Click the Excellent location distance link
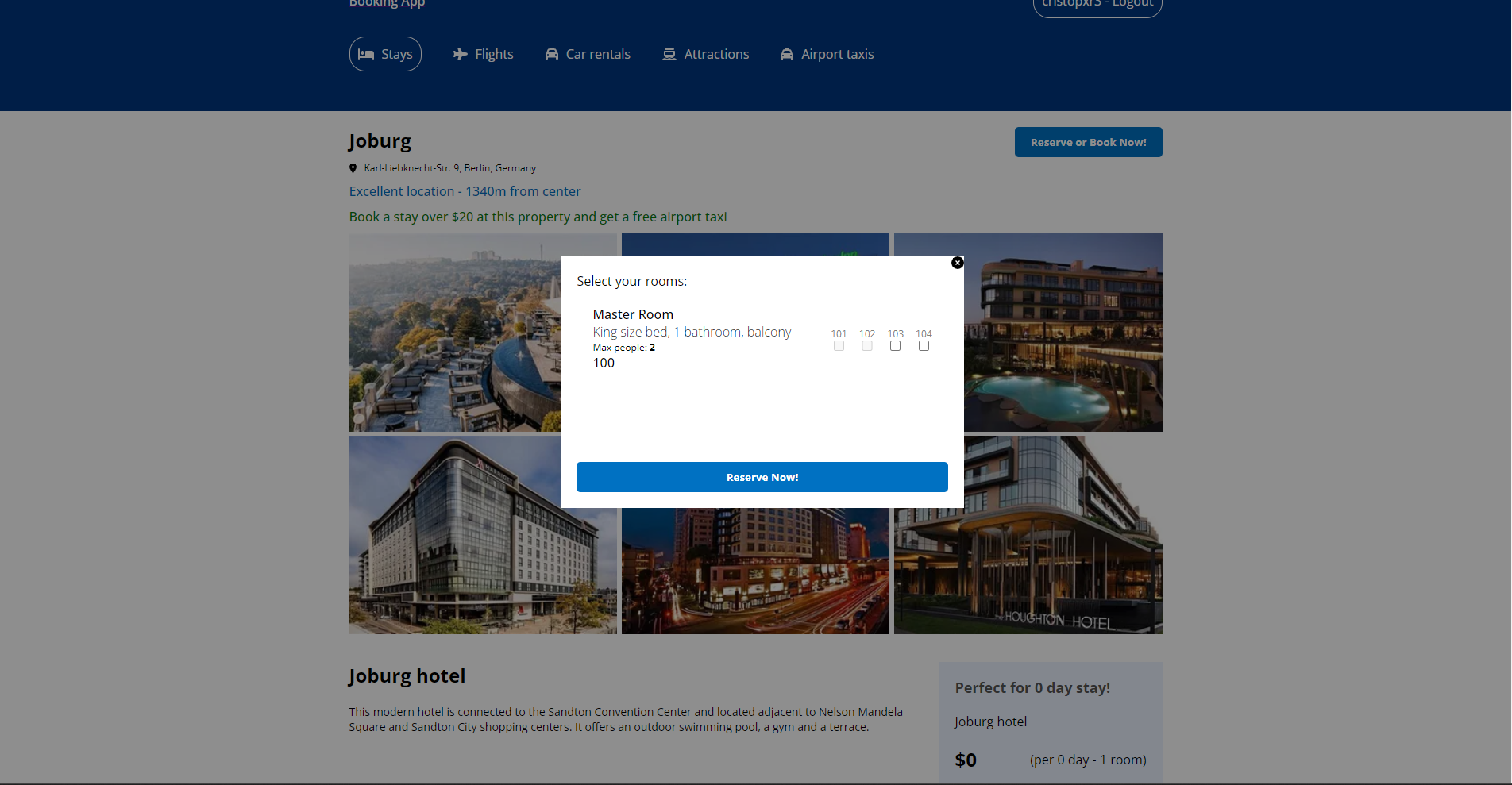The image size is (1512, 785). [x=465, y=191]
